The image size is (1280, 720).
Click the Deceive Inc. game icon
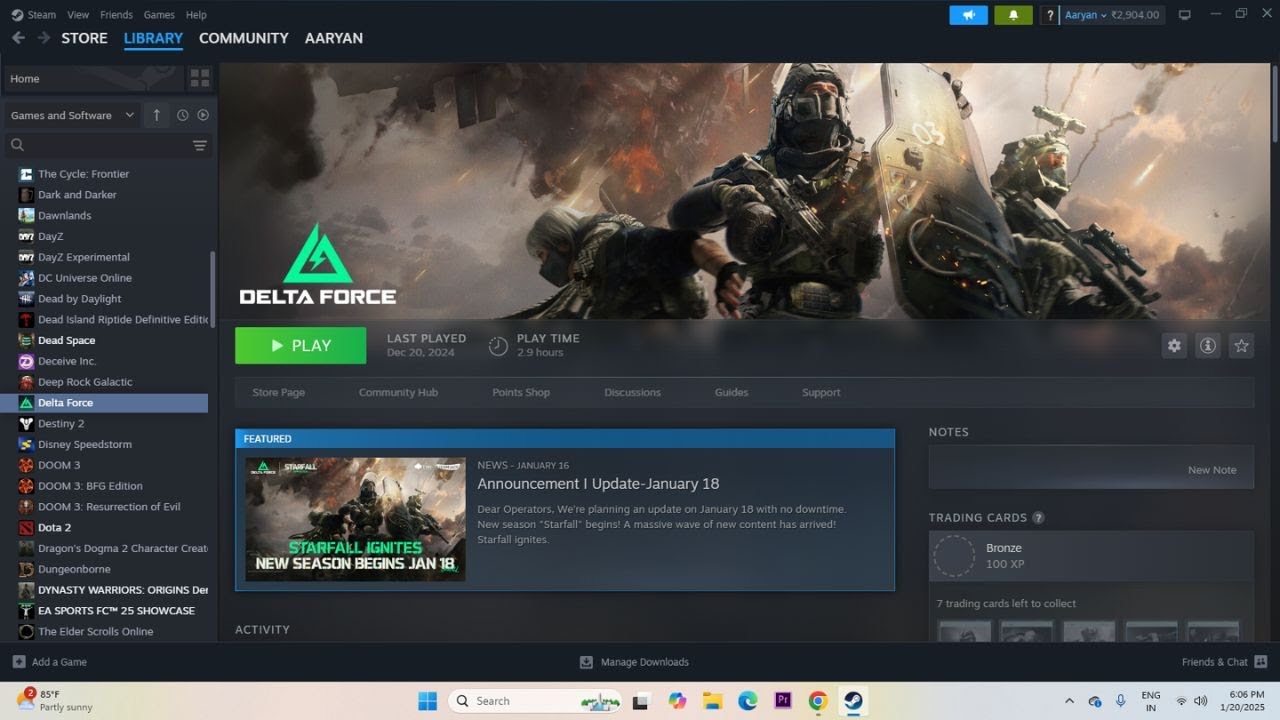[x=26, y=361]
